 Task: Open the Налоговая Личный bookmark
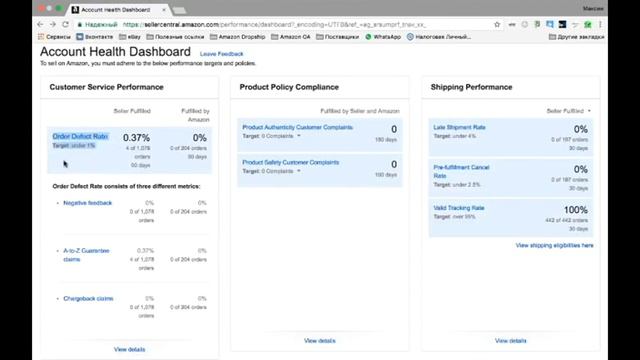pos(439,37)
